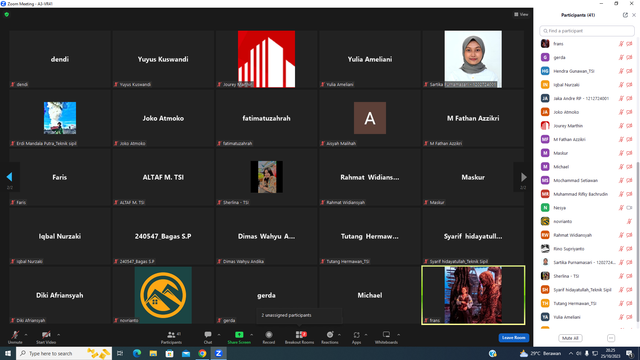
Task: Click Jourey Marthin avatar in participants list
Action: click(545, 126)
